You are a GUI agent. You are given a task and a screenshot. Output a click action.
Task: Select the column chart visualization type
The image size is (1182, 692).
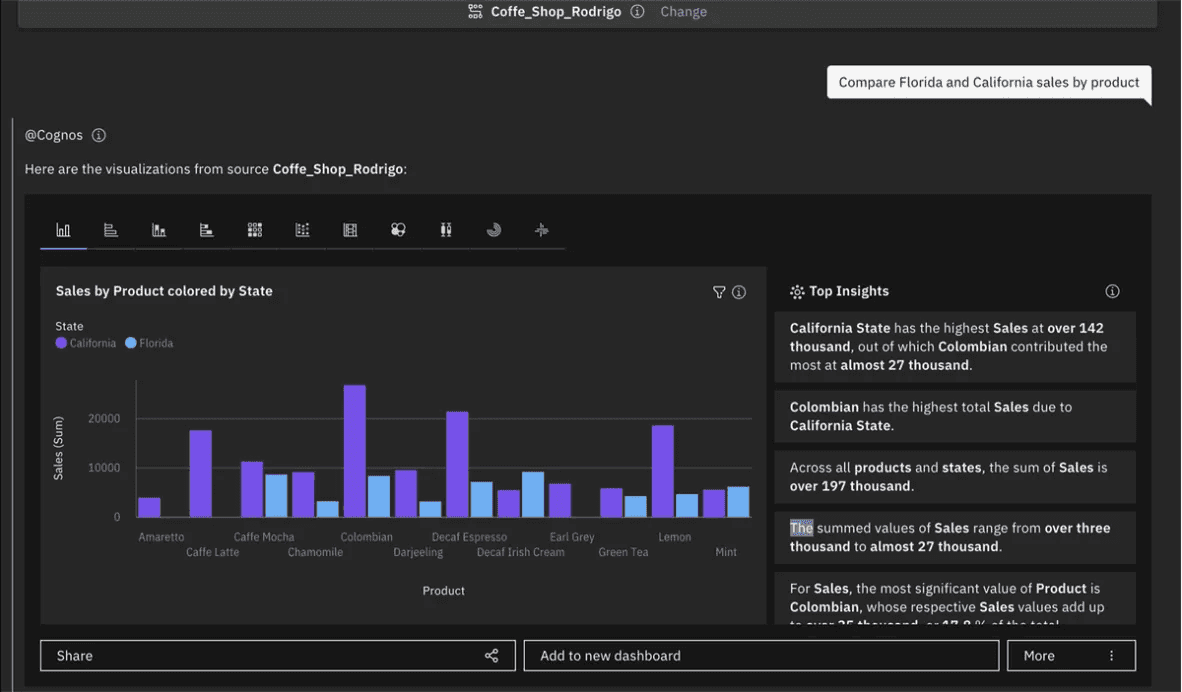pos(63,230)
